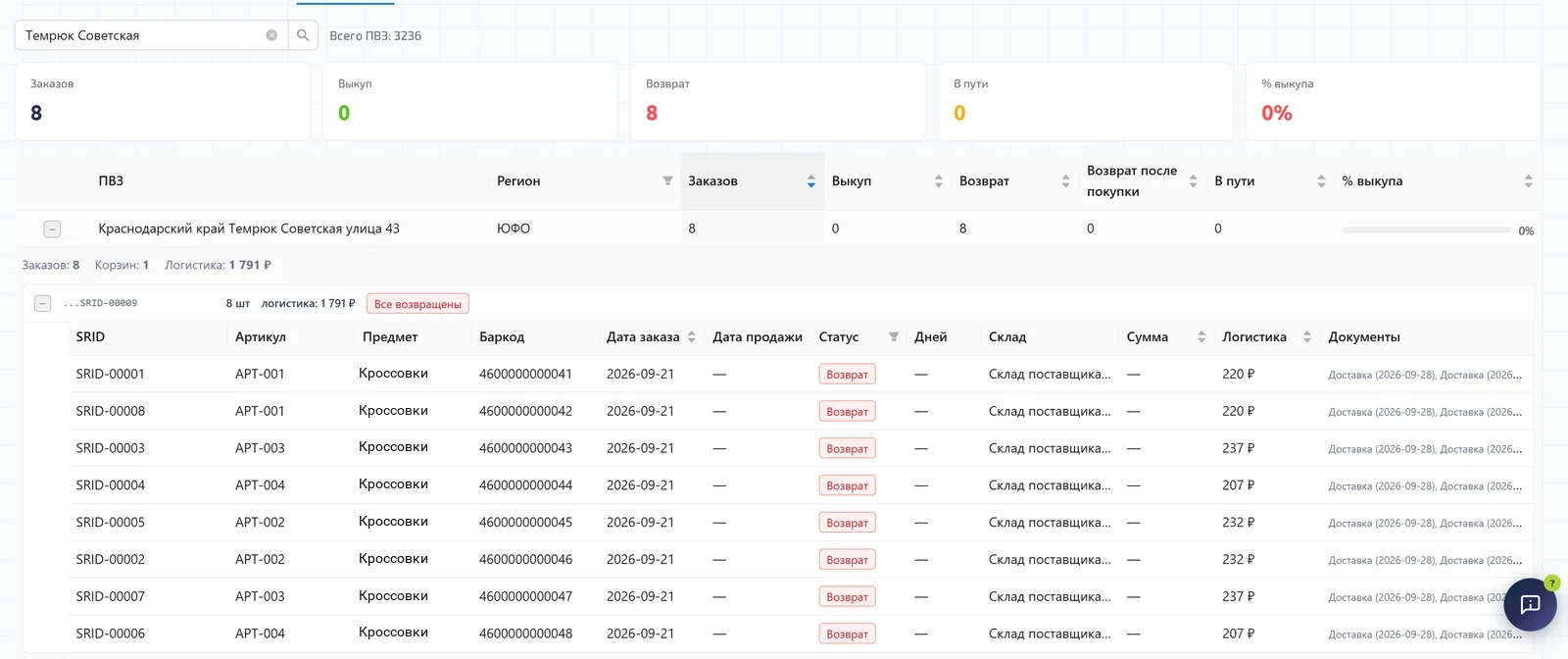Click the magnifier search button
The width and height of the screenshot is (1568, 659).
(x=303, y=35)
